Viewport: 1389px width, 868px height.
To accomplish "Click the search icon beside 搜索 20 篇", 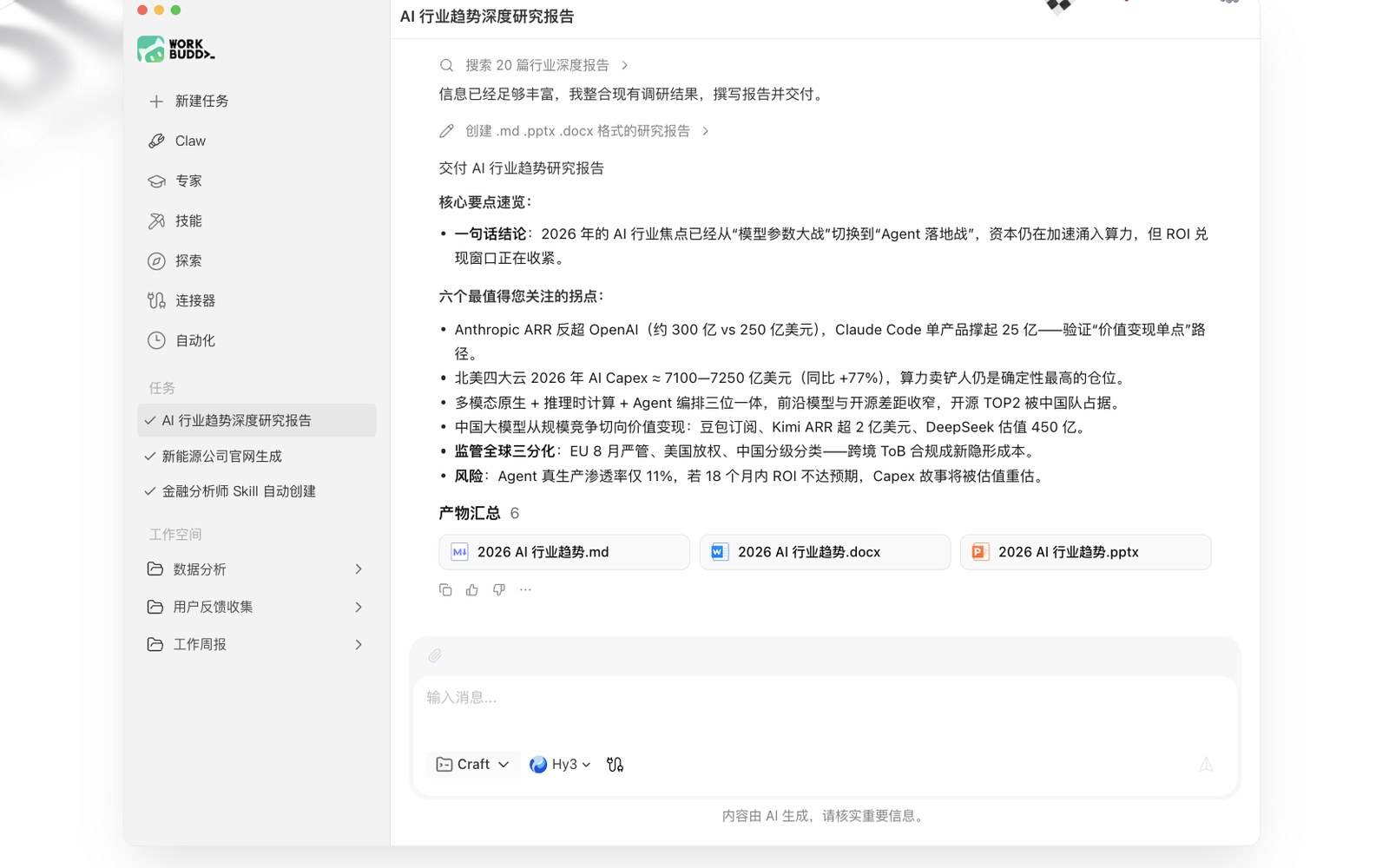I will click(x=446, y=65).
